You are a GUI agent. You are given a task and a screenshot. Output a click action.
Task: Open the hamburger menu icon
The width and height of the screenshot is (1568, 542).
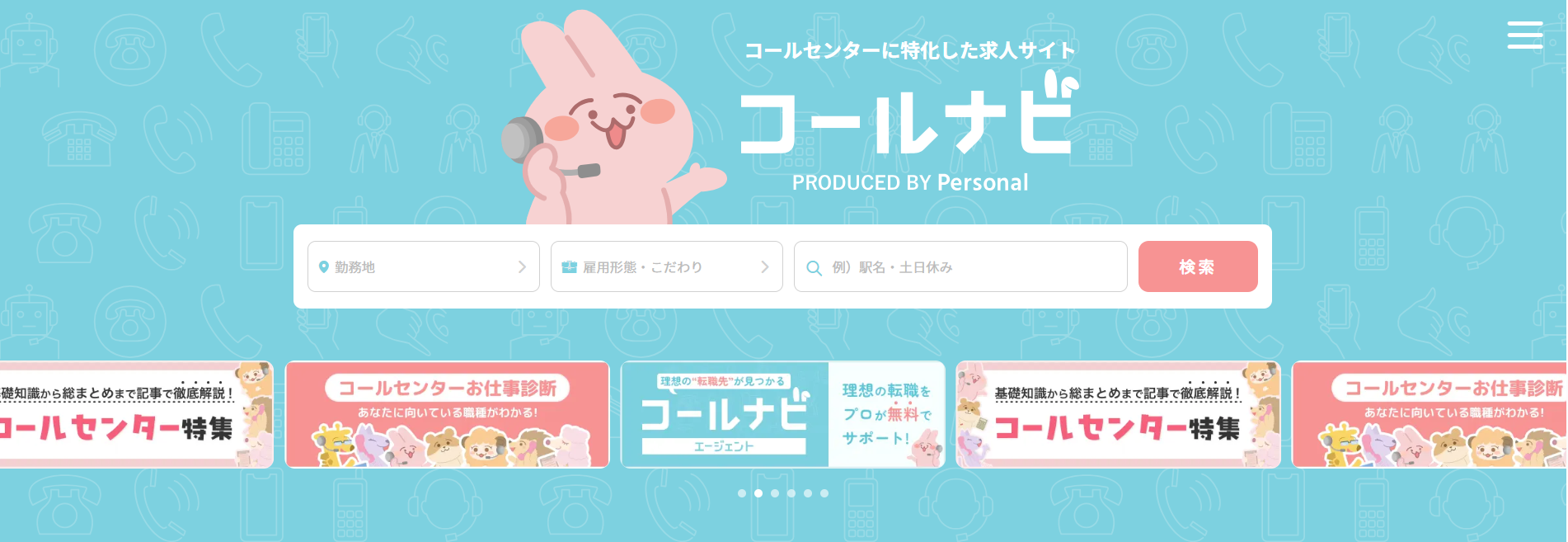tap(1524, 35)
